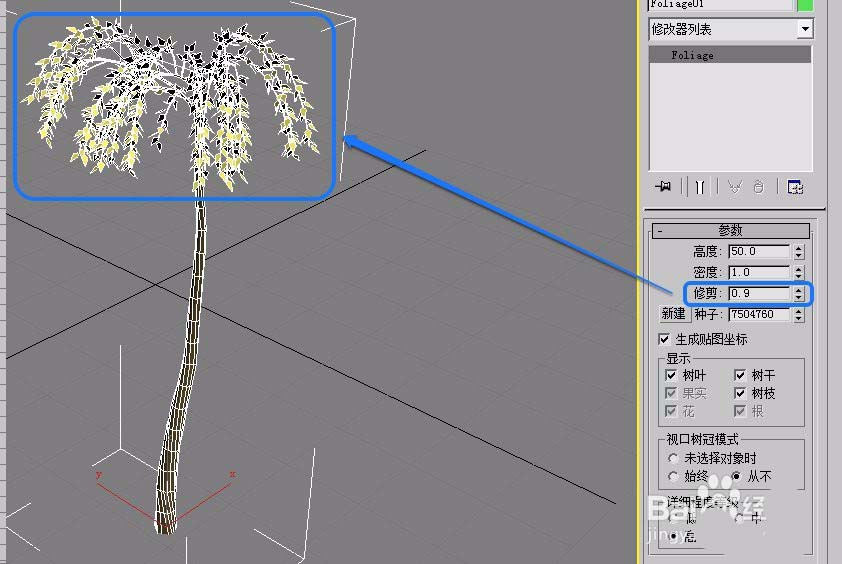Click the pin stack icon
Viewport: 842px width, 564px height.
point(663,186)
